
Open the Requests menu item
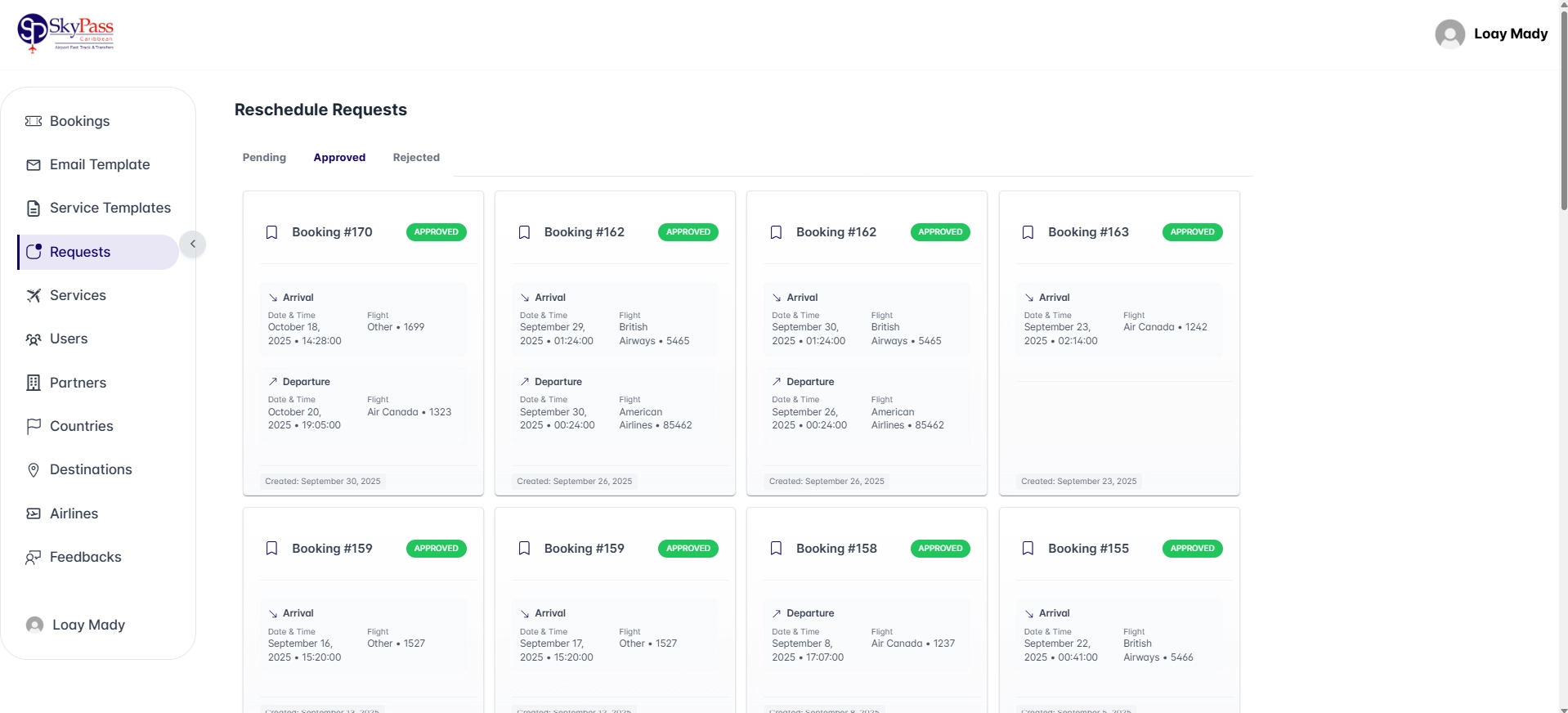(x=98, y=252)
